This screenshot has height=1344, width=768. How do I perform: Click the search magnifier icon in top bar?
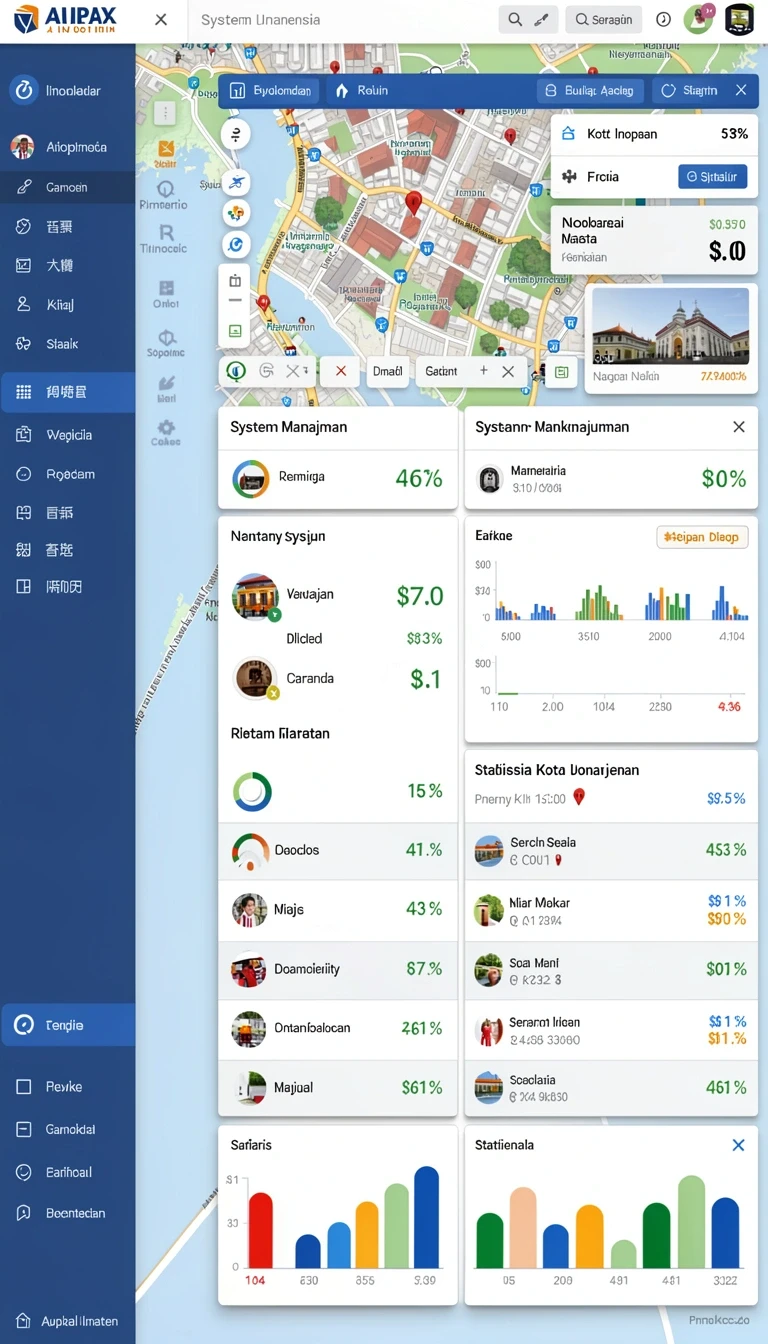(x=514, y=20)
